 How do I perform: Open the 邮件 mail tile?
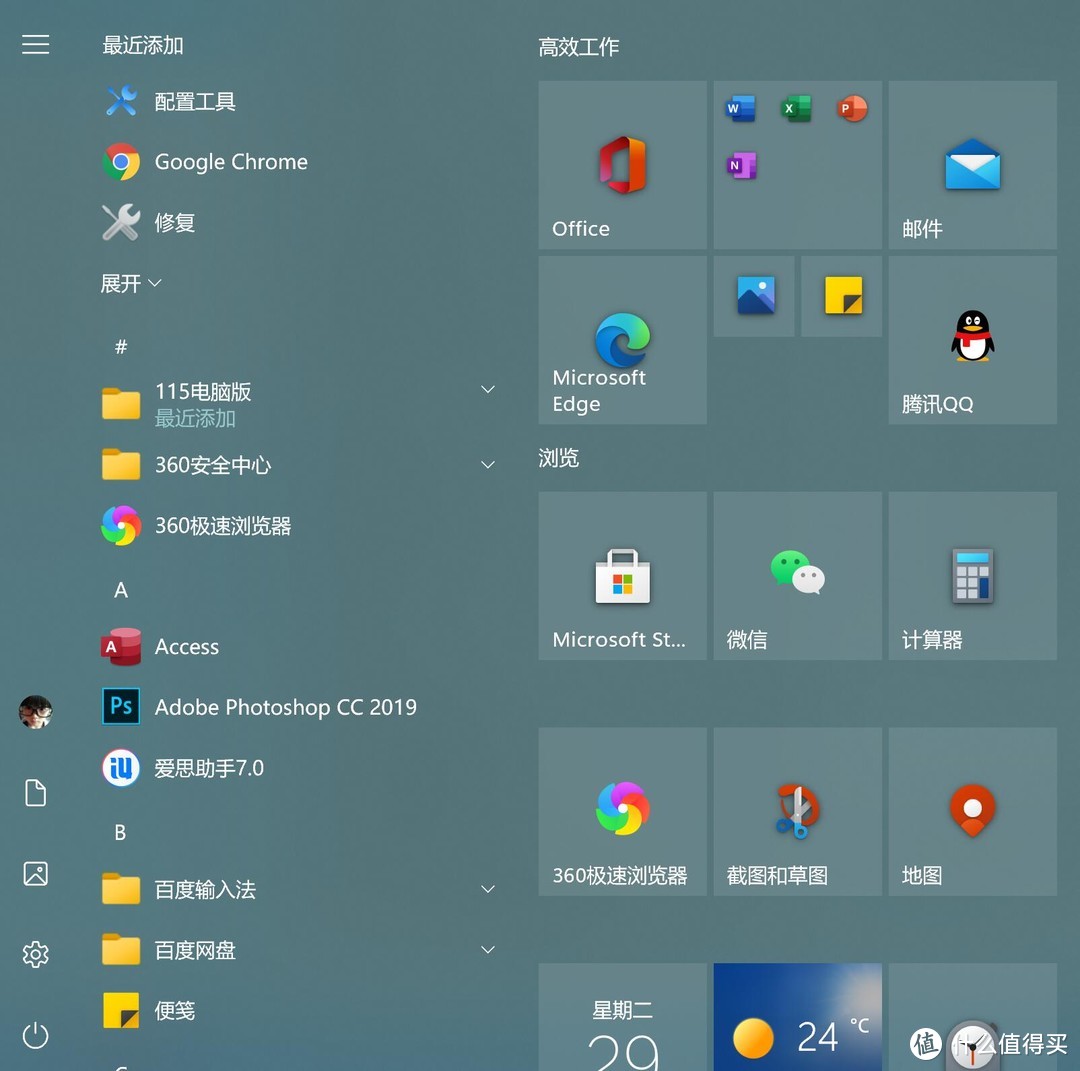pyautogui.click(x=973, y=165)
